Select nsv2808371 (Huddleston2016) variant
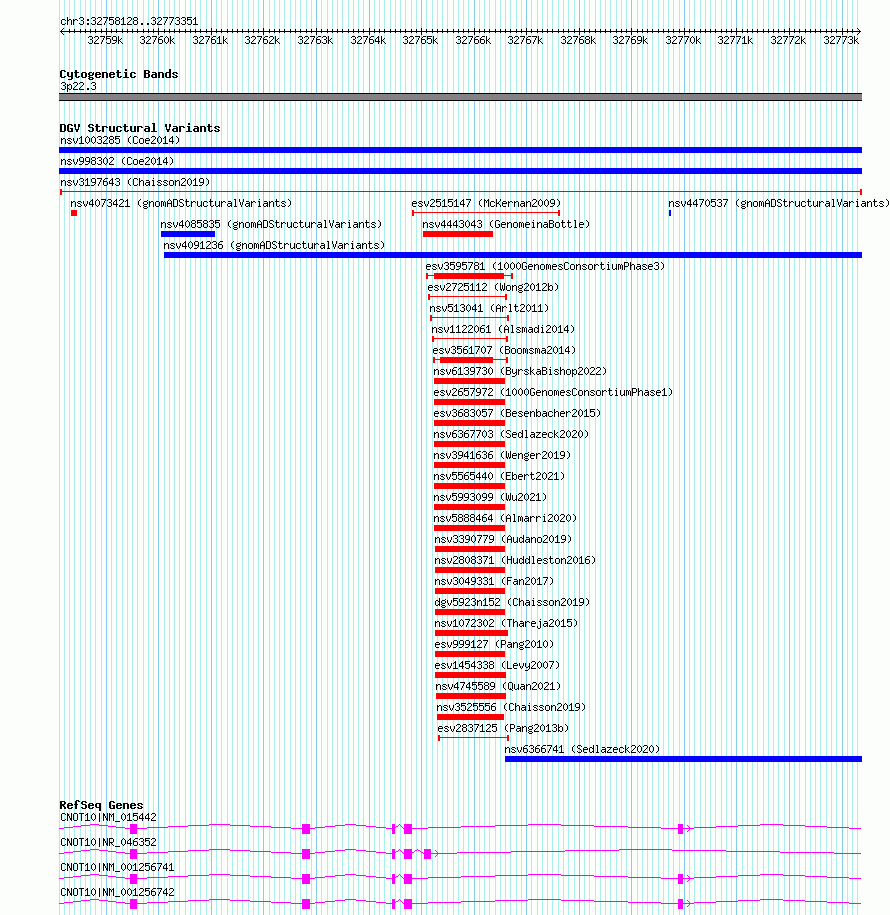The height and width of the screenshot is (915, 890). tap(515, 561)
